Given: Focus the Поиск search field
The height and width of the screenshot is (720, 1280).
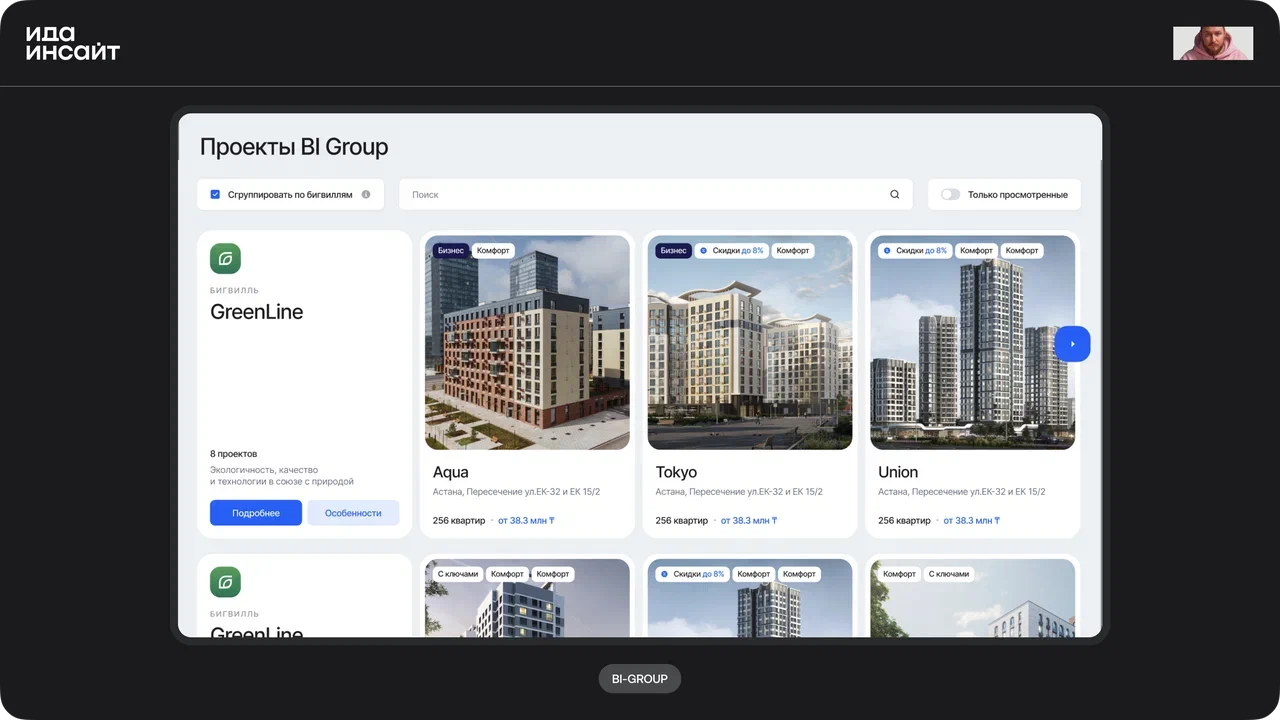Looking at the screenshot, I should pos(655,195).
